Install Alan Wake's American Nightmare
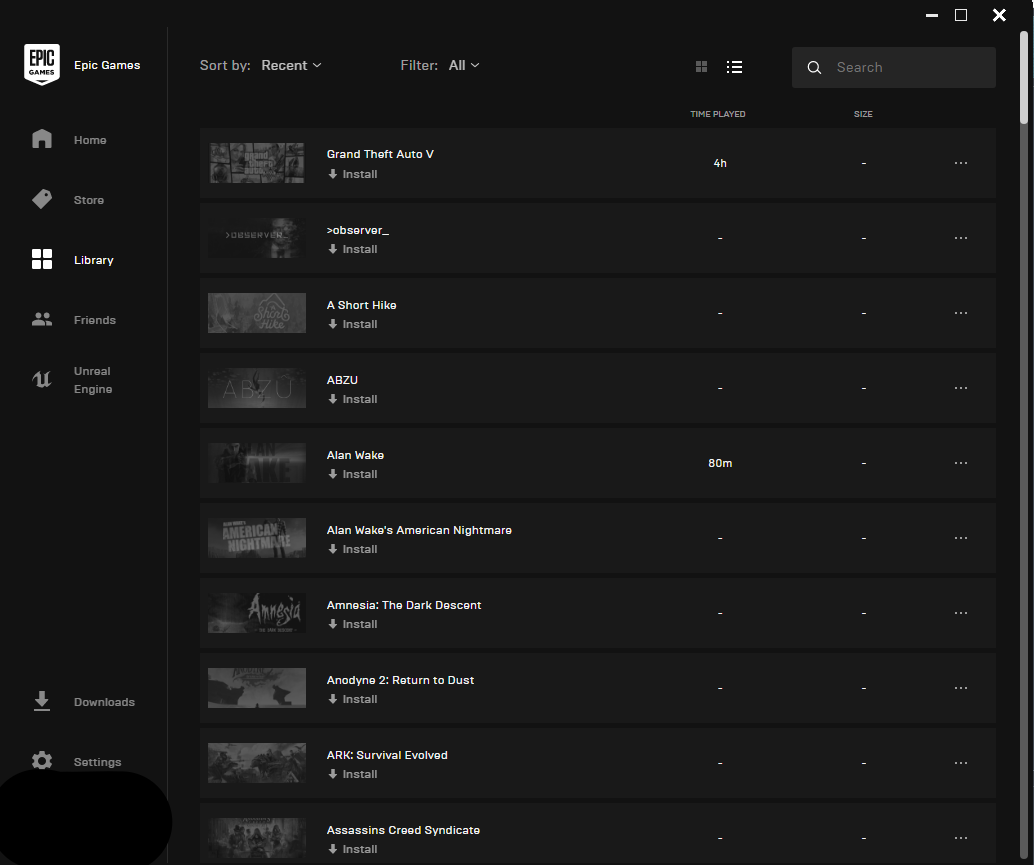Image resolution: width=1034 pixels, height=865 pixels. (353, 549)
